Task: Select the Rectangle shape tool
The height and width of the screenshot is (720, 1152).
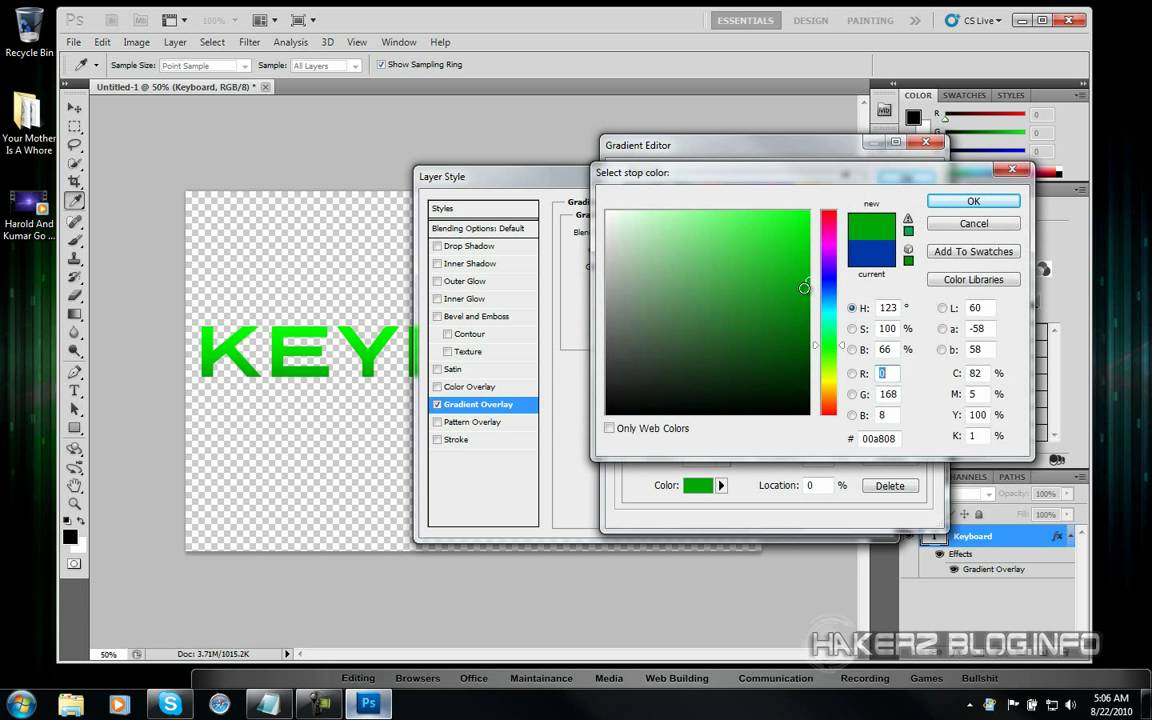Action: pos(74,428)
